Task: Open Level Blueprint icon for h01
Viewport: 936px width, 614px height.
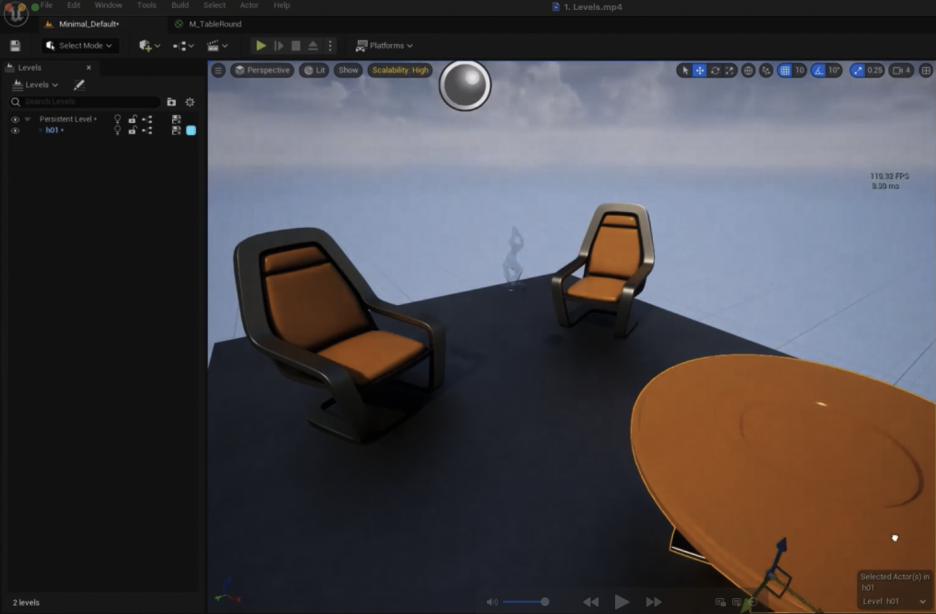Action: click(x=147, y=131)
